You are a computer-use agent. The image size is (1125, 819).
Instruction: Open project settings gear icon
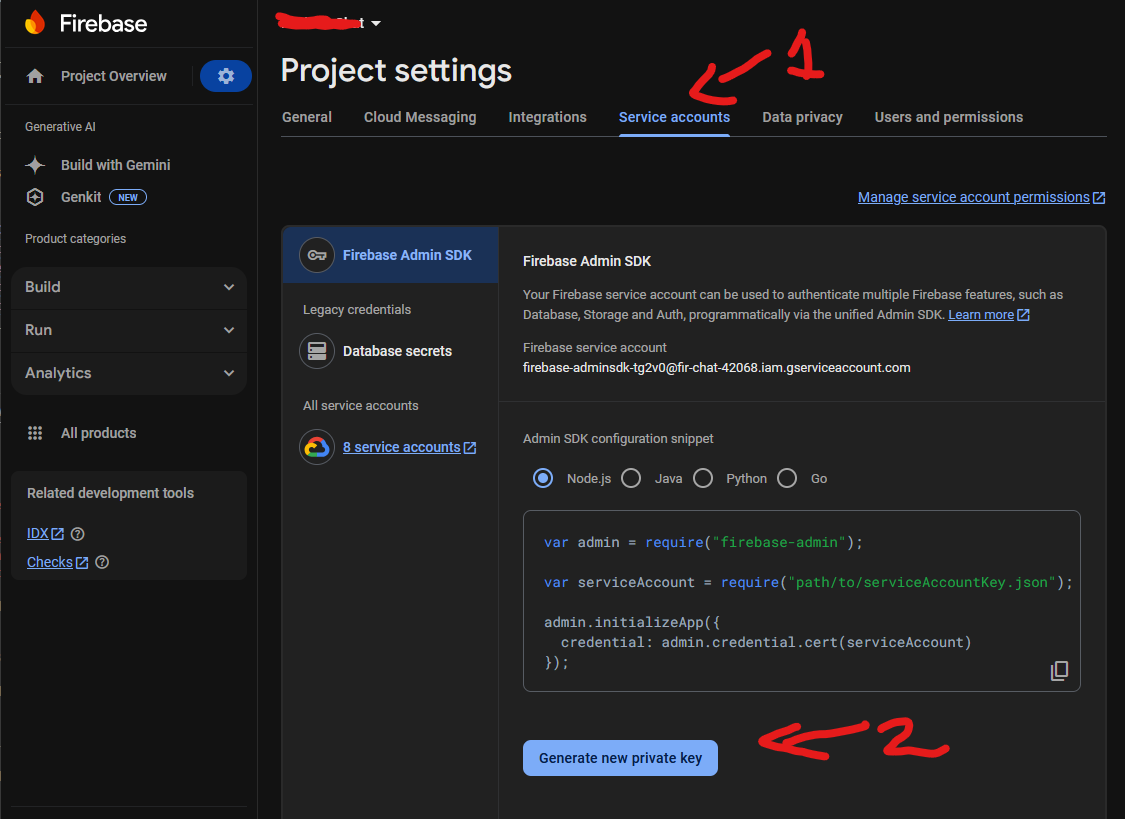click(x=226, y=76)
